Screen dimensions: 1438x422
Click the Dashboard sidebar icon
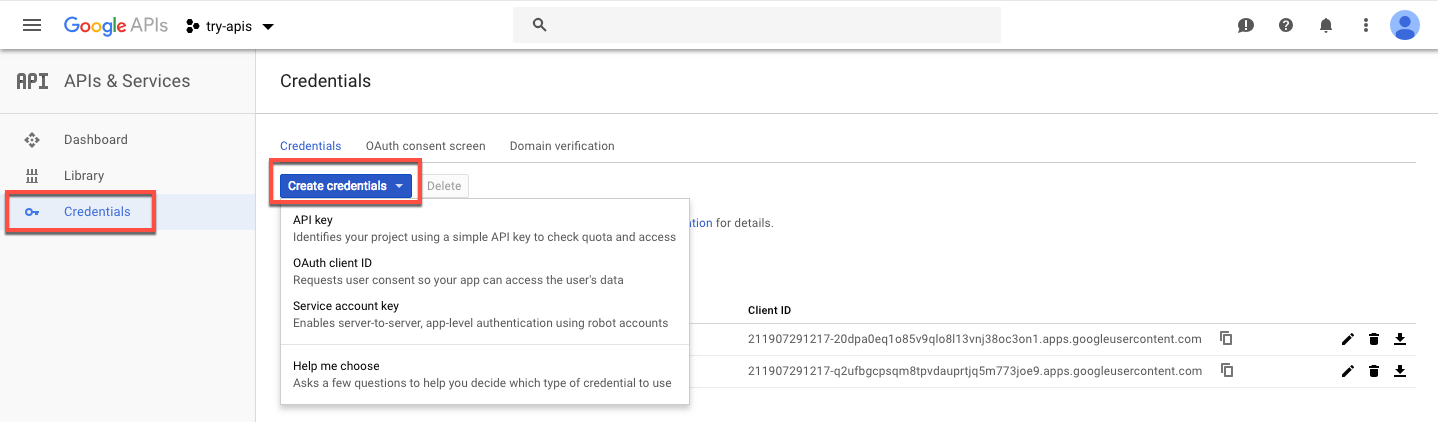32,140
